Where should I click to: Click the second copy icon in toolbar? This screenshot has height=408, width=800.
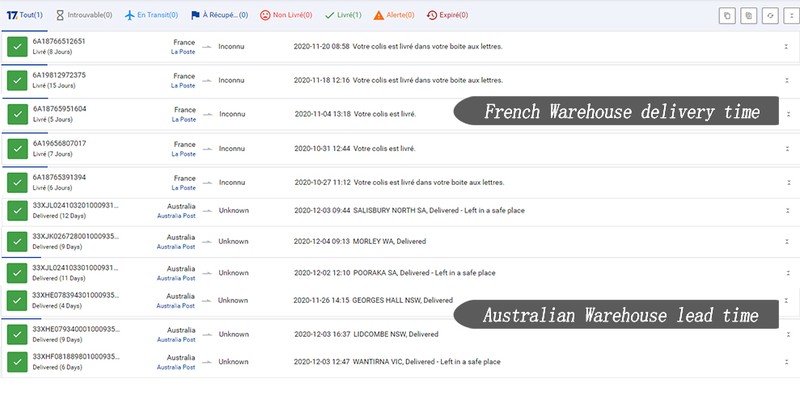point(747,15)
